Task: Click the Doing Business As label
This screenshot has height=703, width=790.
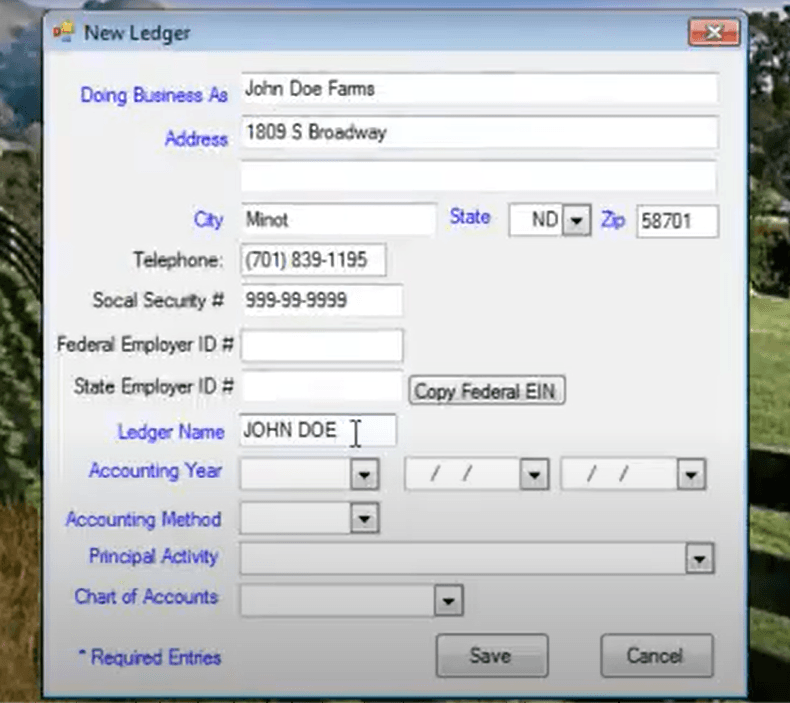Action: point(154,95)
